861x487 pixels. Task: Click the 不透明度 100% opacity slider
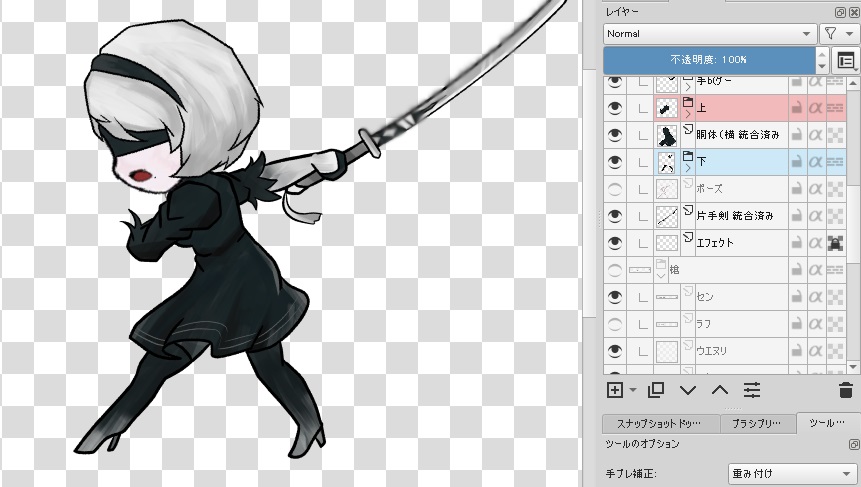[x=708, y=60]
